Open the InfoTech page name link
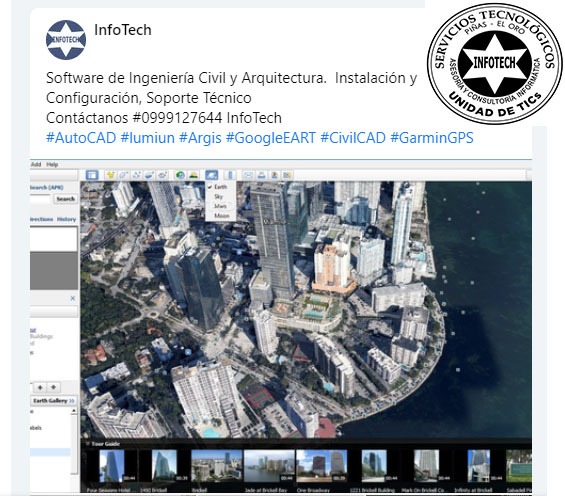565x497 pixels. 123,30
